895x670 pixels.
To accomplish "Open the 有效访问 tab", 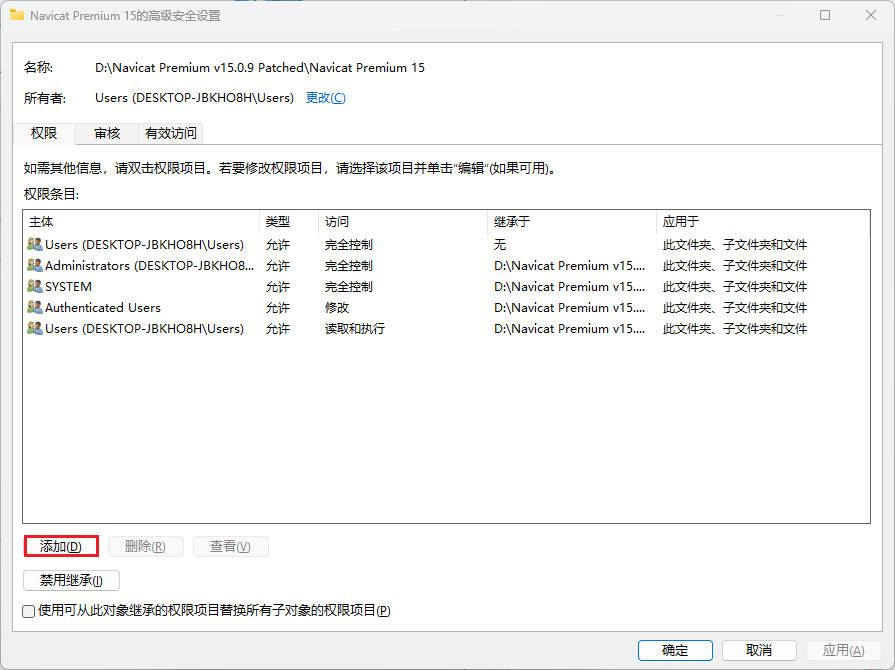I will pos(172,133).
